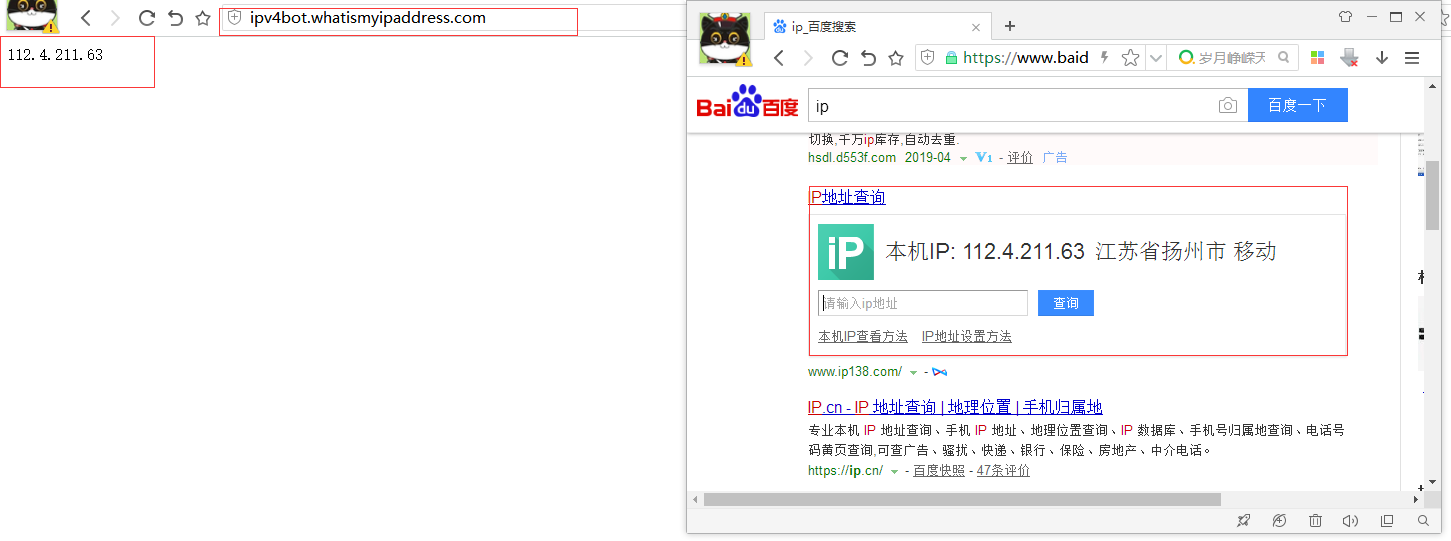1451x541 pixels.
Task: Expand arrow beside hsdl.d553f.com 2019-04
Action: [963, 158]
